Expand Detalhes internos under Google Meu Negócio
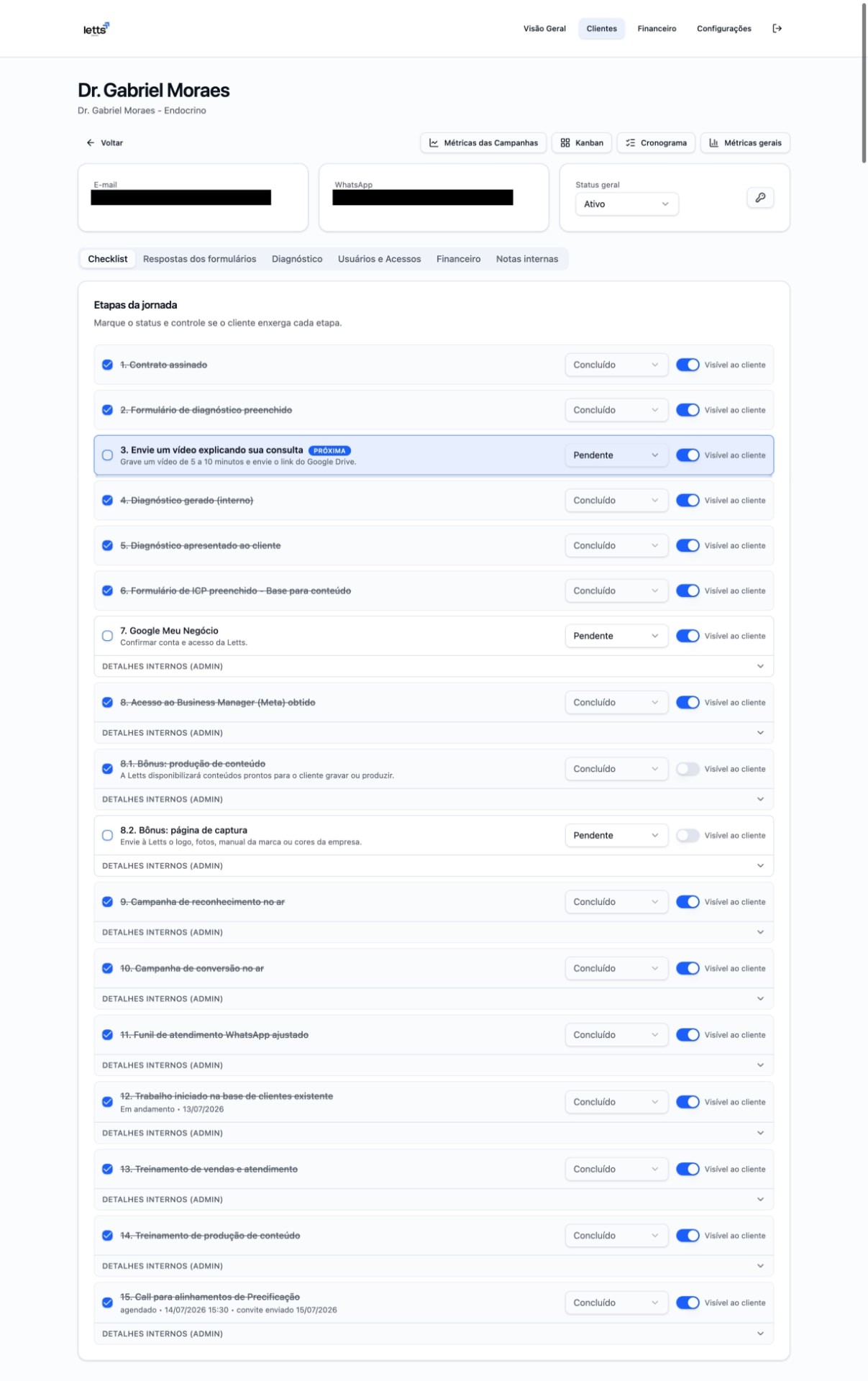 pos(434,667)
